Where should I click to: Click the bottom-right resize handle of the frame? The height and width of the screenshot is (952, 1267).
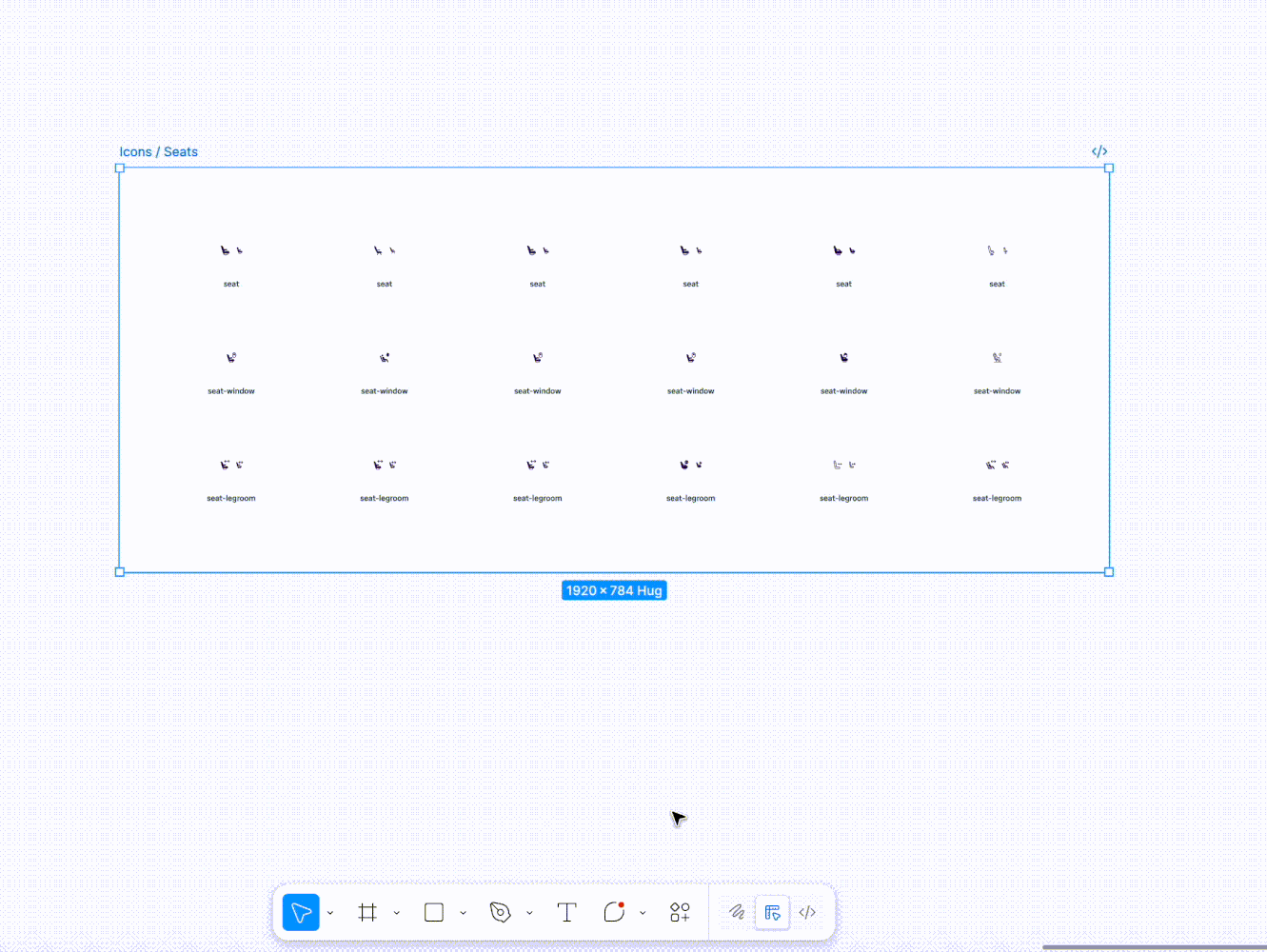[1109, 572]
